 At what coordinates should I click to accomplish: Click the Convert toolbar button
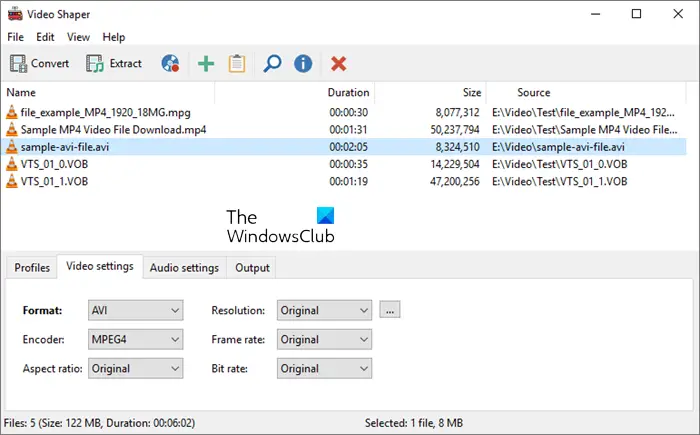pyautogui.click(x=39, y=64)
